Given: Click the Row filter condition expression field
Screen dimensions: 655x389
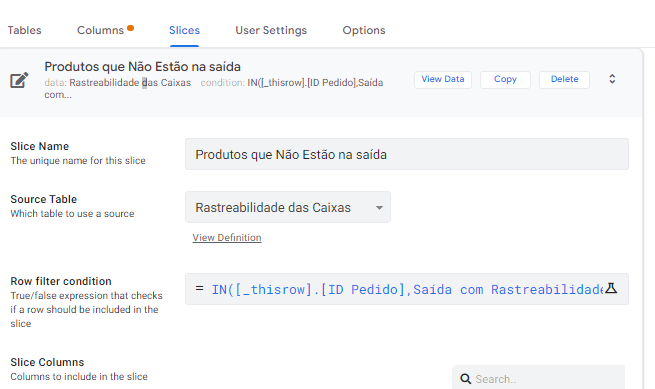Looking at the screenshot, I should [x=407, y=289].
